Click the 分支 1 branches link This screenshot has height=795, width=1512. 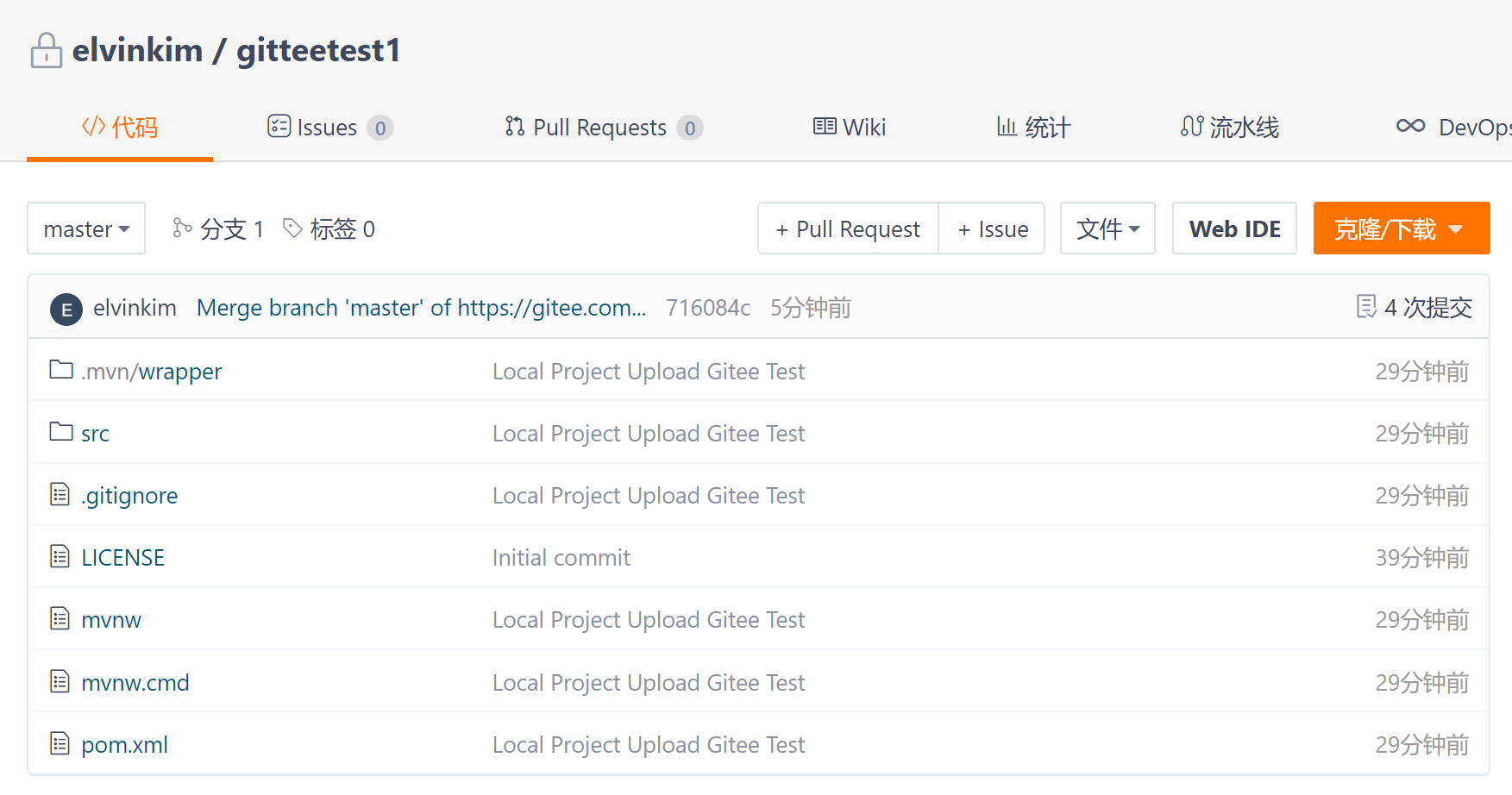[217, 228]
